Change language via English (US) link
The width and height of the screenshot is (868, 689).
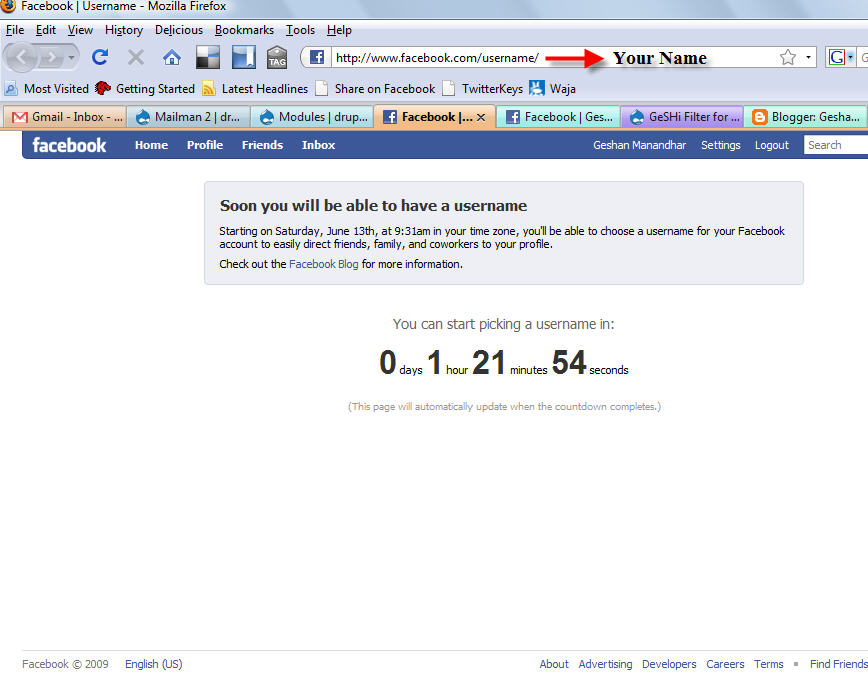click(x=153, y=664)
